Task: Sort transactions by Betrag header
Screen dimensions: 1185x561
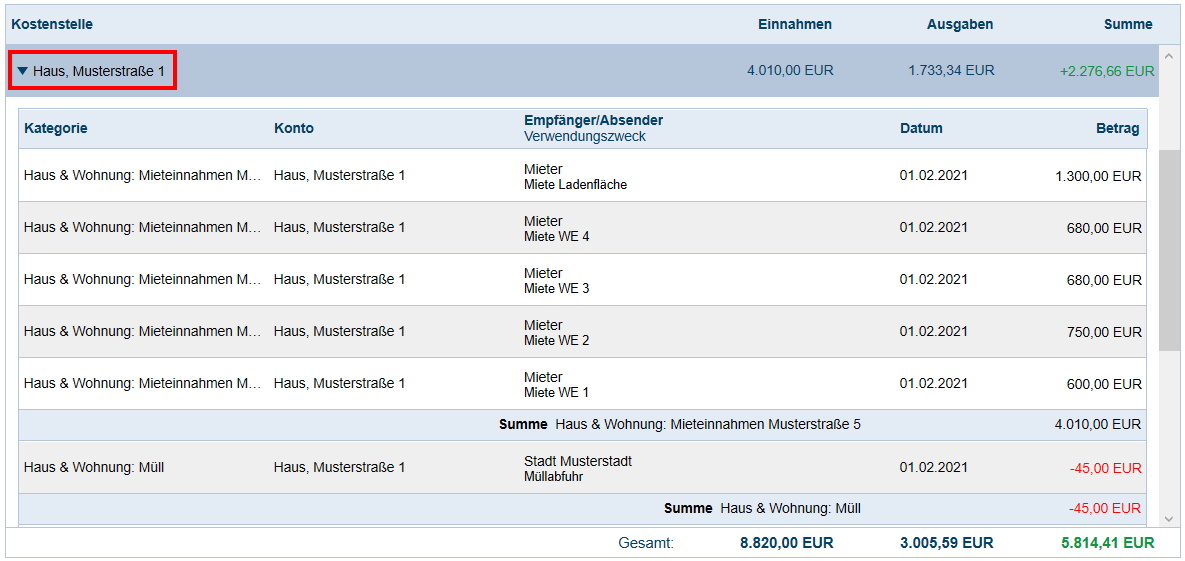Action: click(1117, 128)
